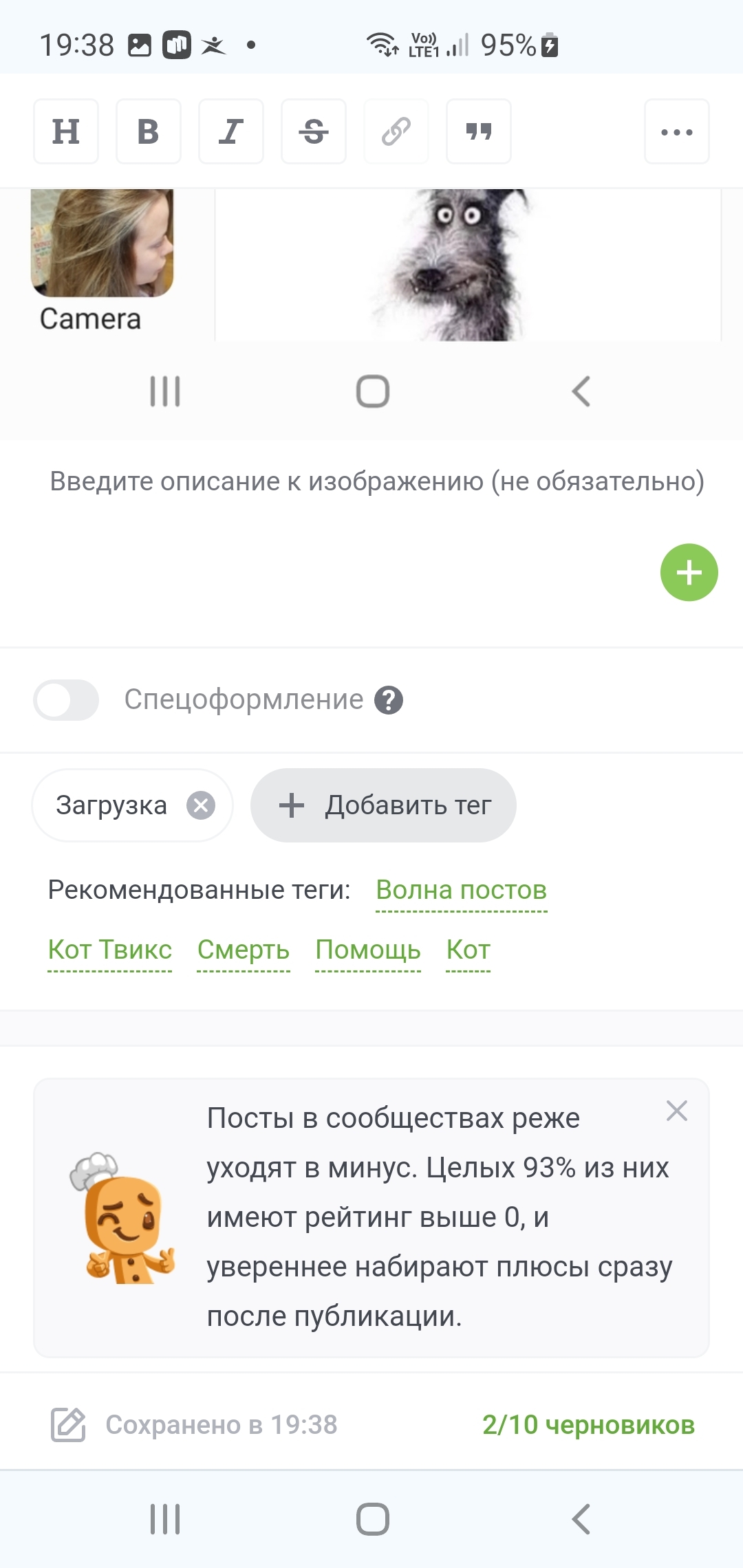Image resolution: width=743 pixels, height=1568 pixels.
Task: Click the image description input field
Action: click(x=377, y=481)
